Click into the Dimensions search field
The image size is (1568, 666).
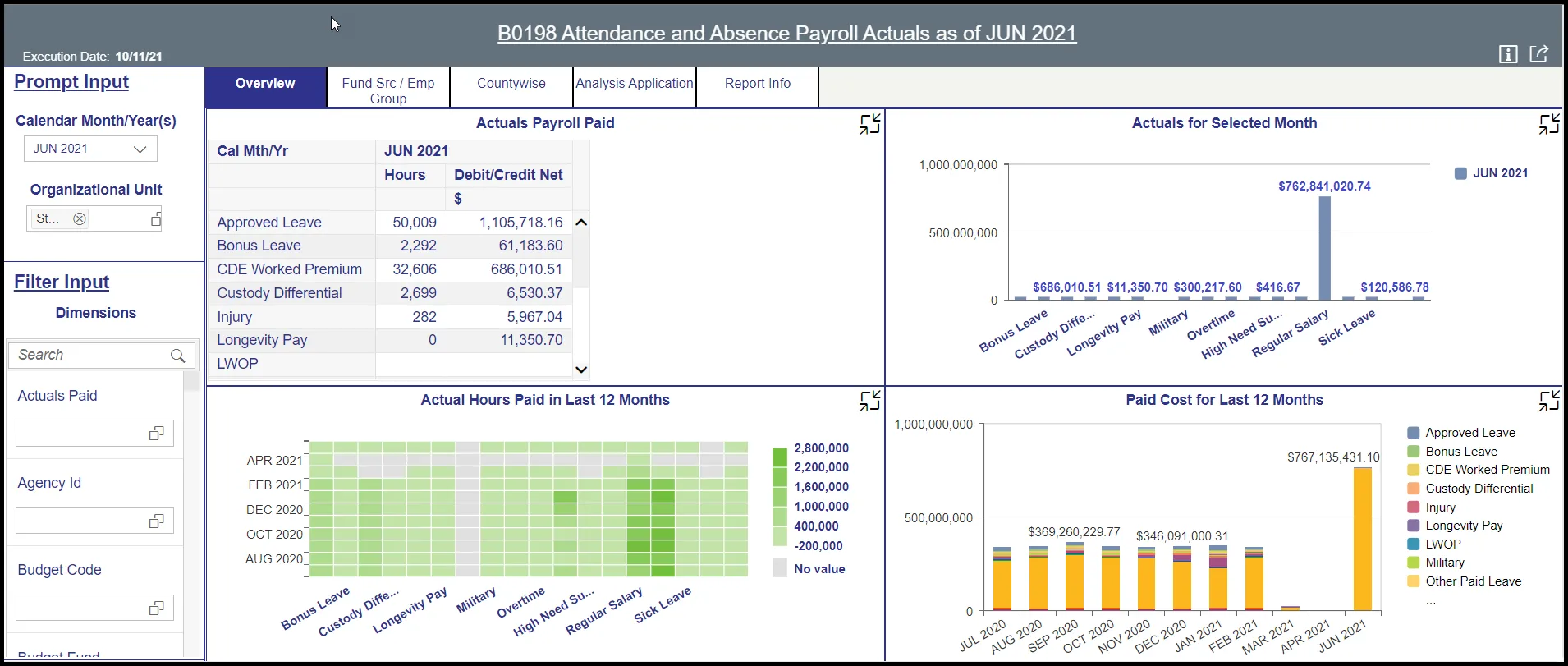tap(90, 356)
